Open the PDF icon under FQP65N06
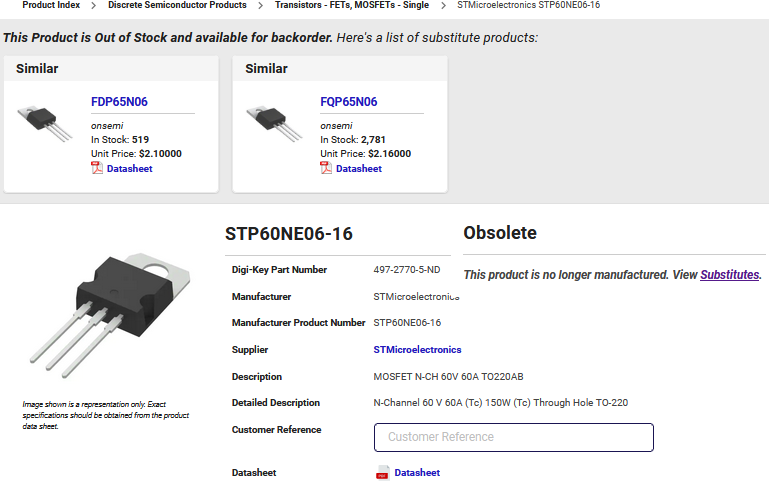The height and width of the screenshot is (498, 769). [x=326, y=168]
